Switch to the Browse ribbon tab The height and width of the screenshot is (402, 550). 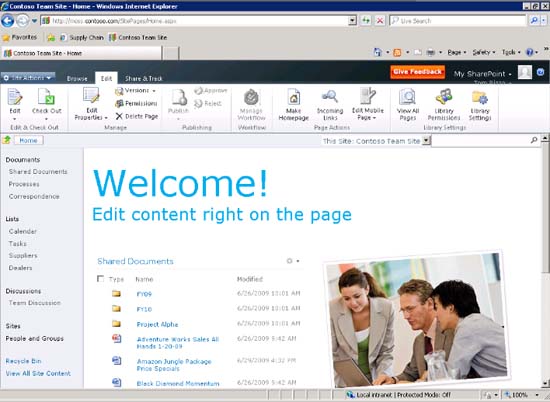[77, 79]
